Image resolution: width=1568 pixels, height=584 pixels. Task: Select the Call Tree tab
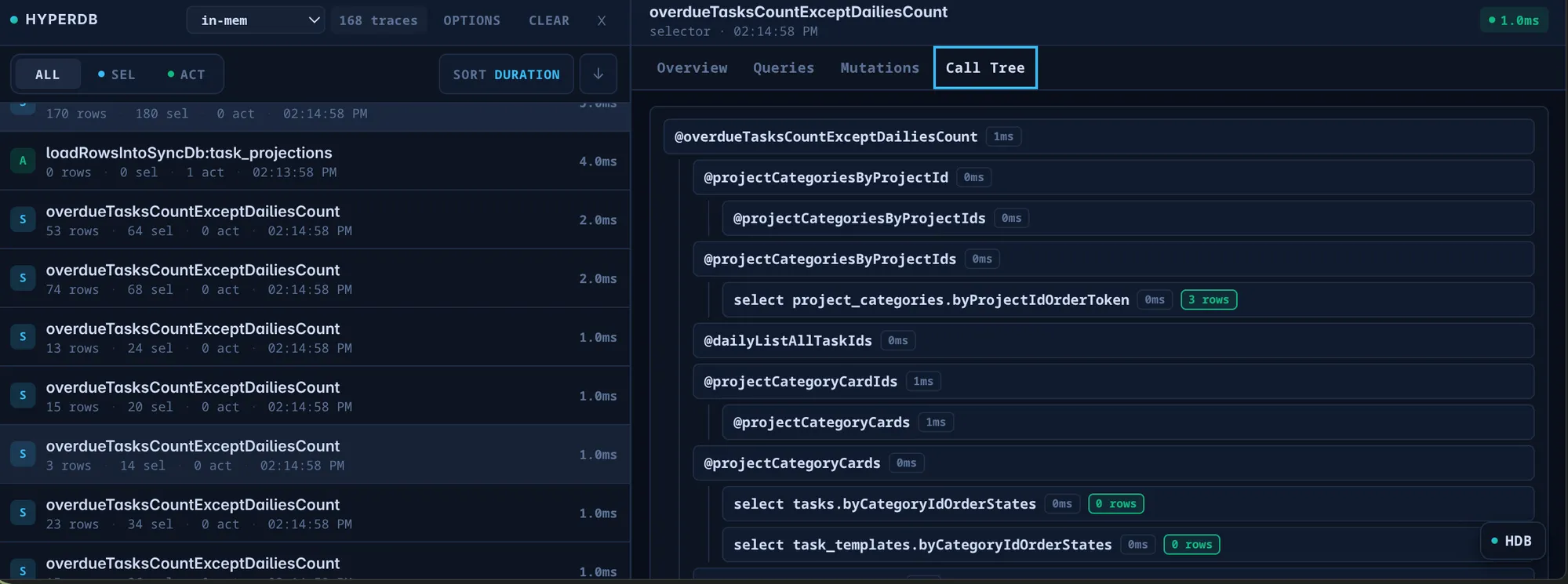pos(985,67)
